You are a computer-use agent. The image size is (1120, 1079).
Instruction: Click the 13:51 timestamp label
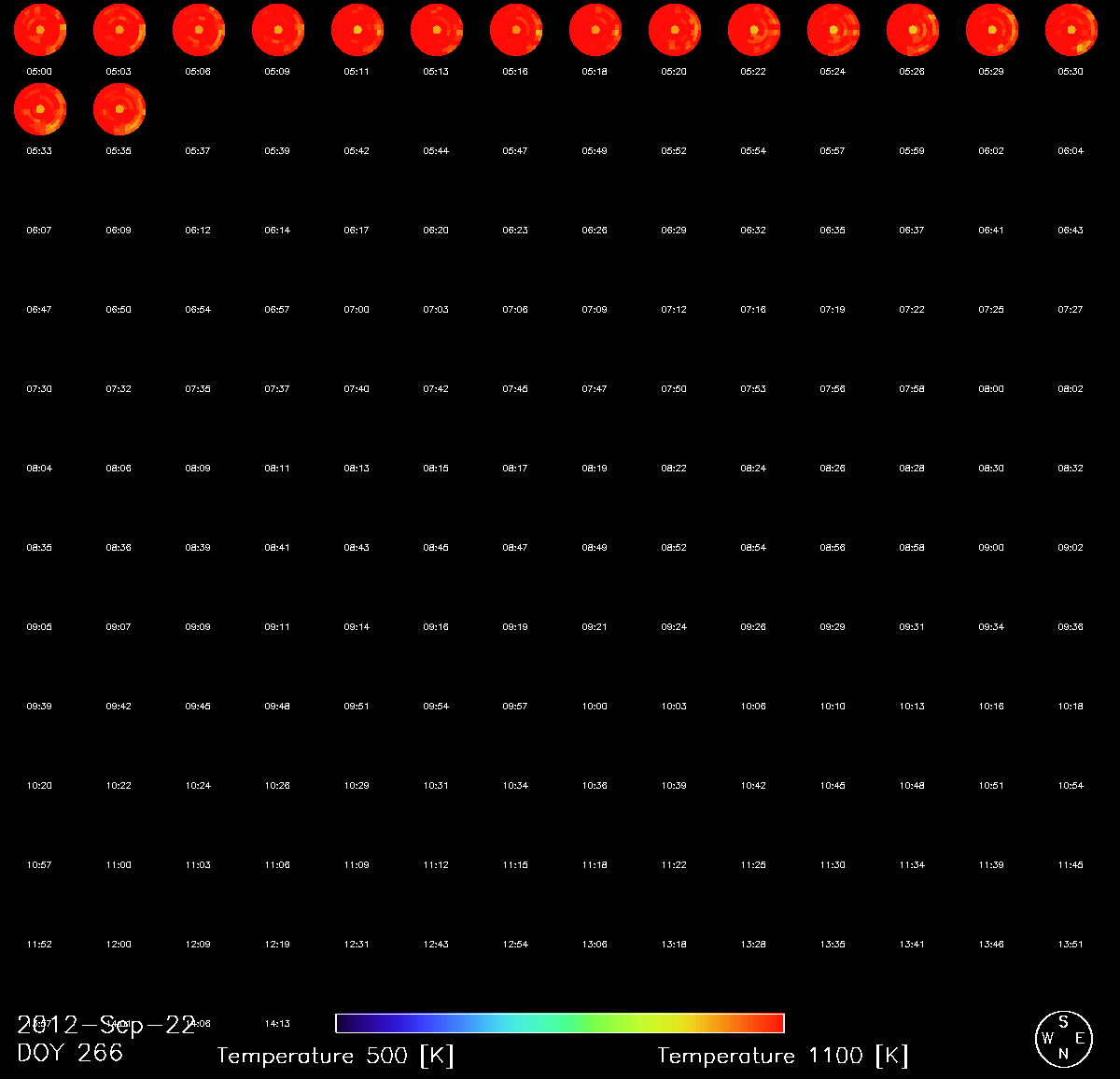pos(1071,945)
